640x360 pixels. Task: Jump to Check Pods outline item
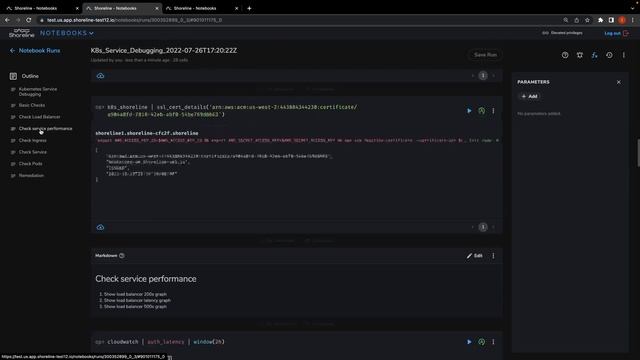30,164
